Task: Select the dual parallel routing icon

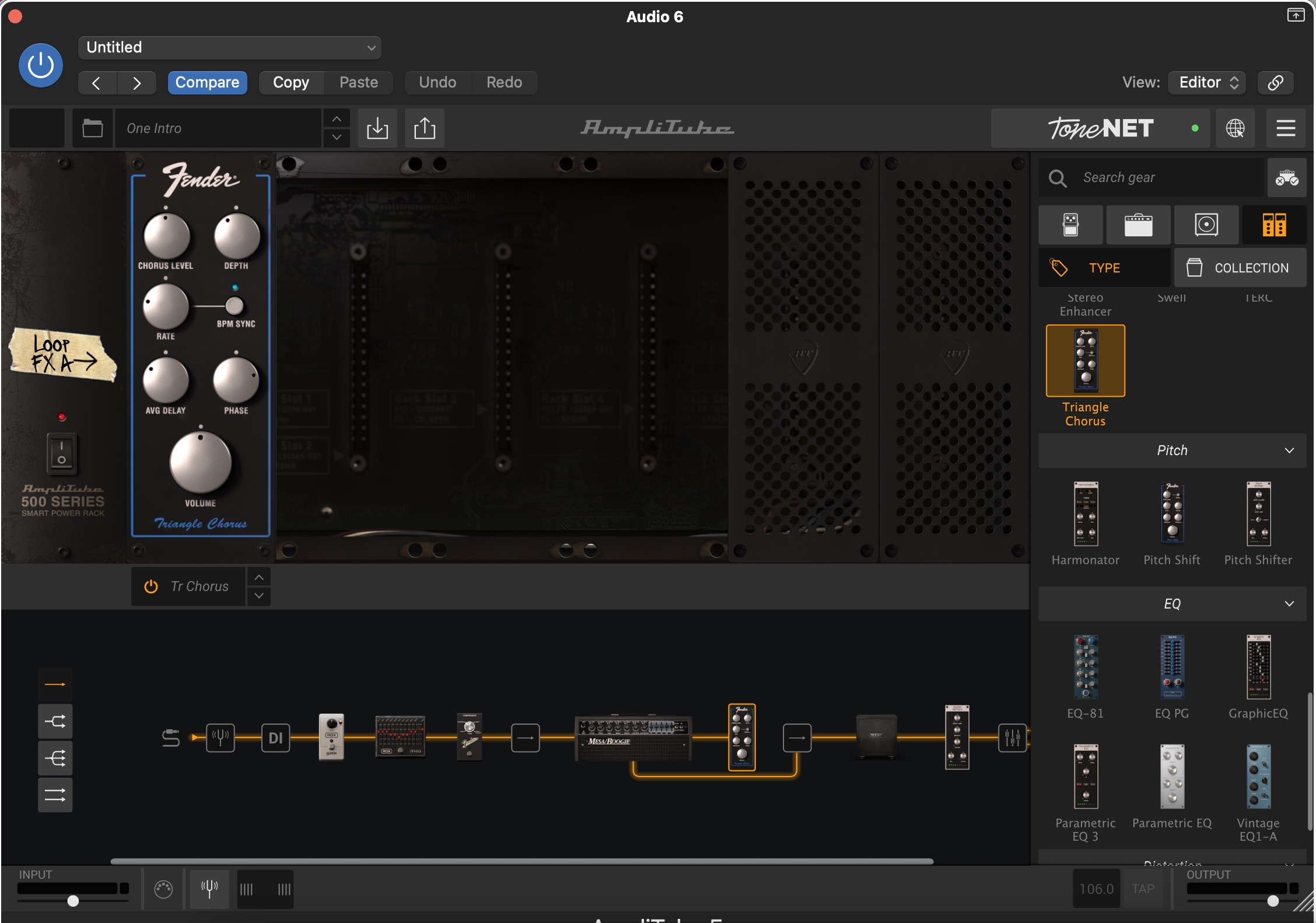Action: (55, 795)
